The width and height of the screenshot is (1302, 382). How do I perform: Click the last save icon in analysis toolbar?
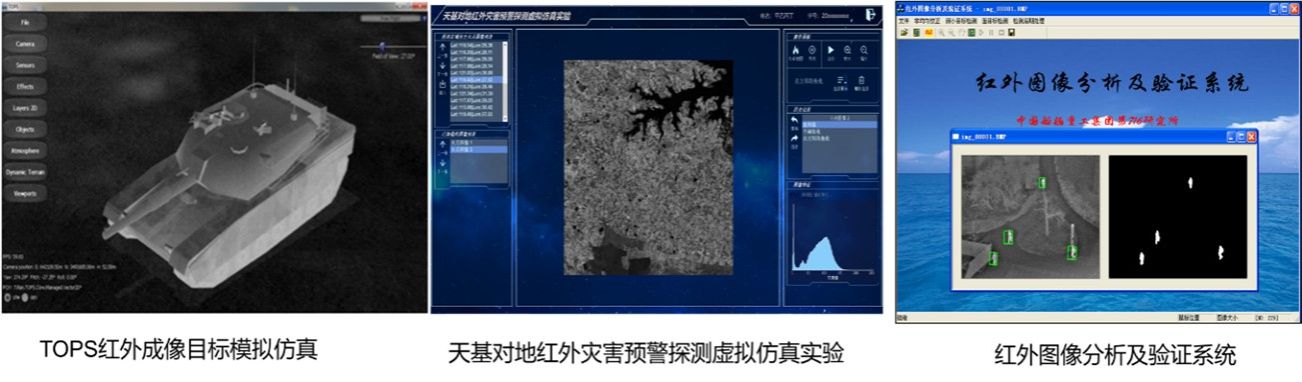(x=1011, y=32)
